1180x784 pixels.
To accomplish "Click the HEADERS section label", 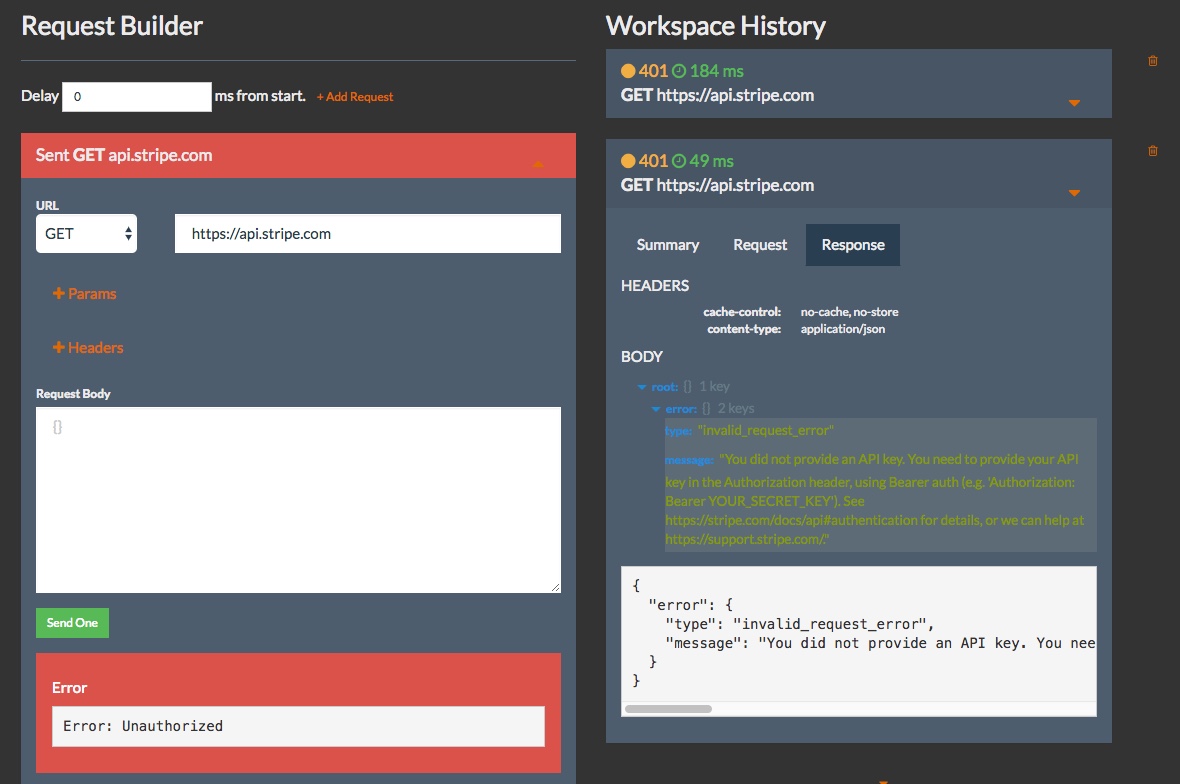I will [655, 286].
